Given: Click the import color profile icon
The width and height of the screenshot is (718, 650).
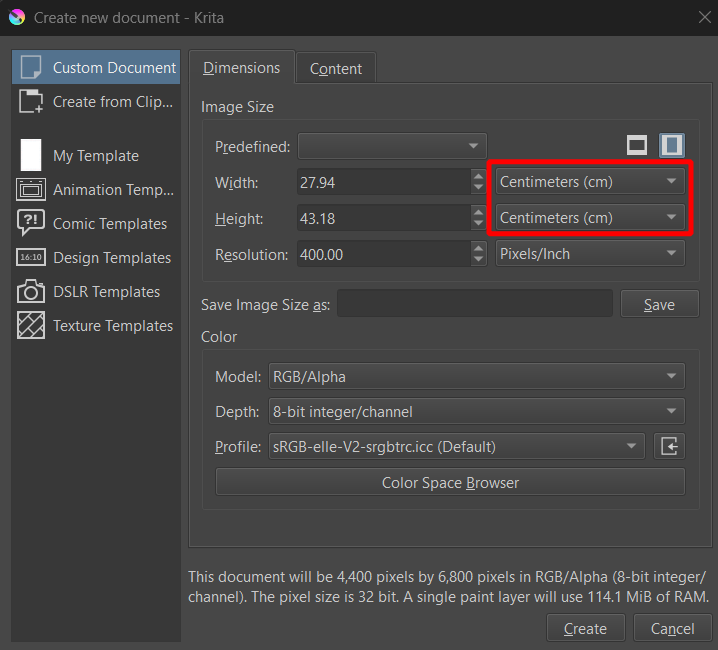Looking at the screenshot, I should coord(669,446).
